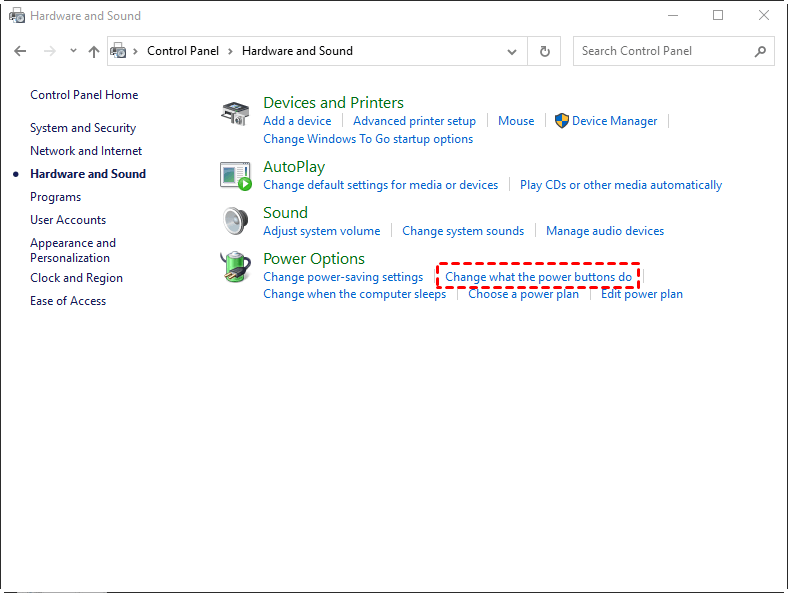Image resolution: width=788 pixels, height=593 pixels.
Task: Open Device Manager link
Action: 614,121
